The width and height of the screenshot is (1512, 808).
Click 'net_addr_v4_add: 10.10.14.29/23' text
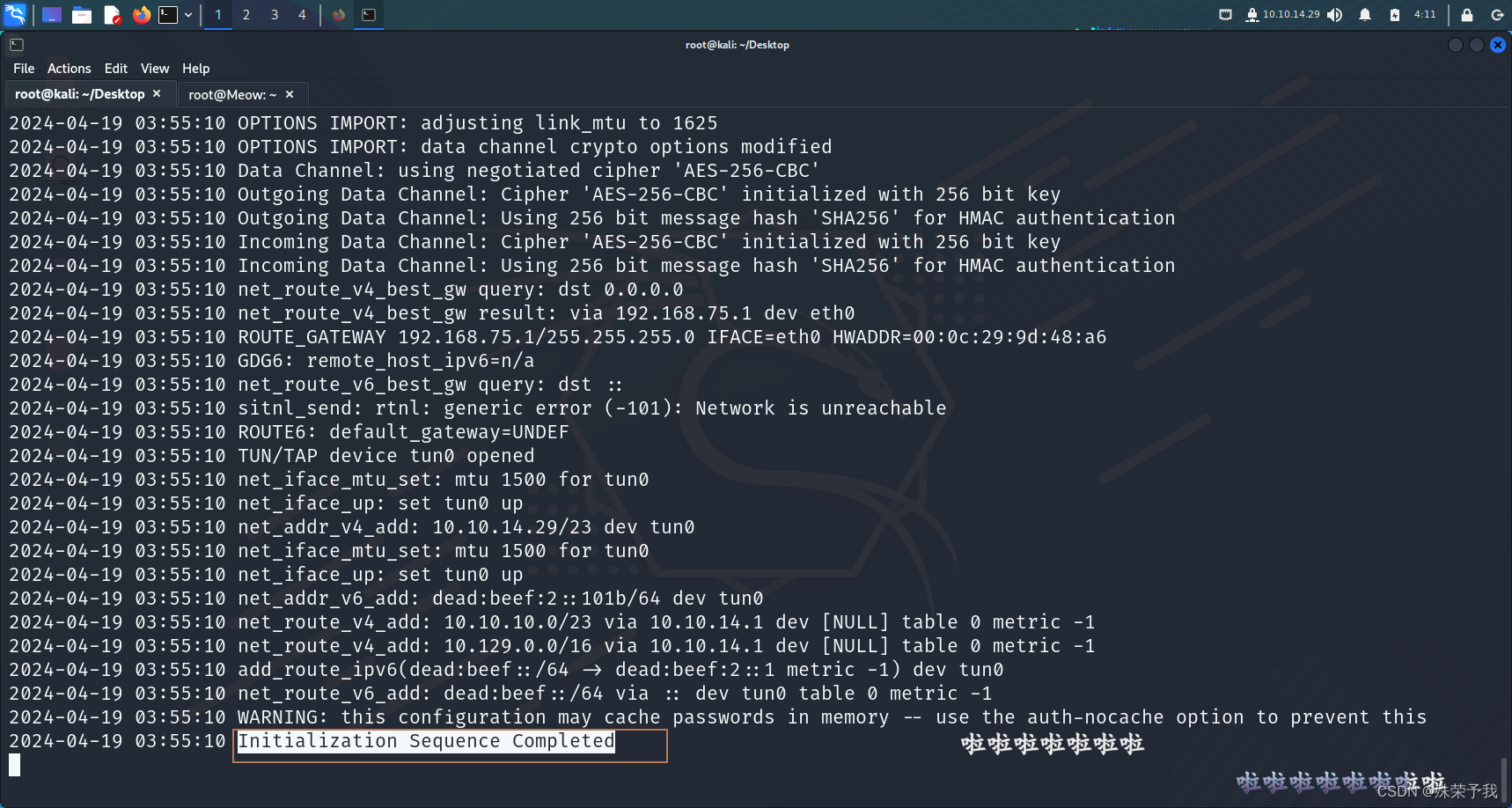click(x=415, y=527)
